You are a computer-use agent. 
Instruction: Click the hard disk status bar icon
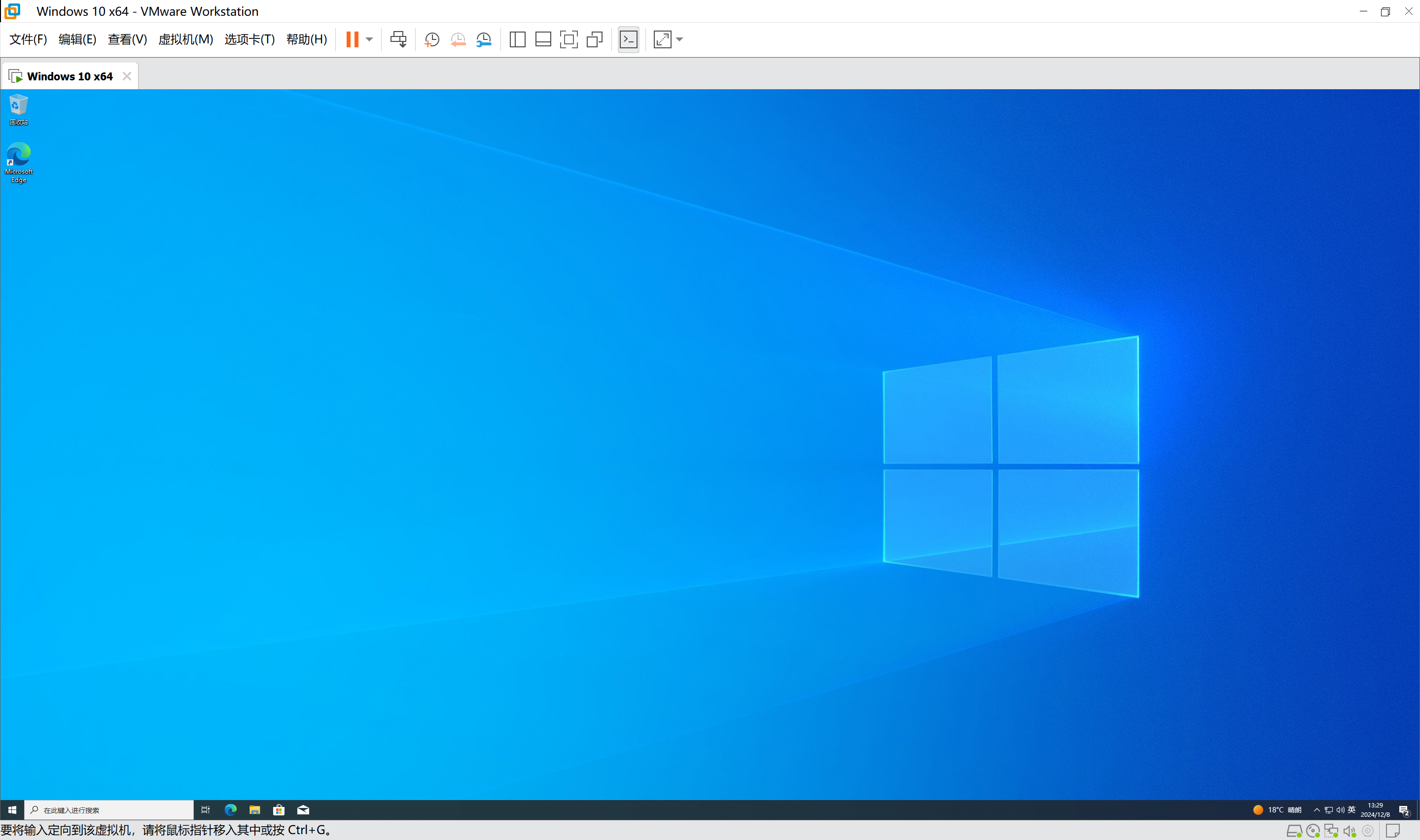pyautogui.click(x=1294, y=831)
